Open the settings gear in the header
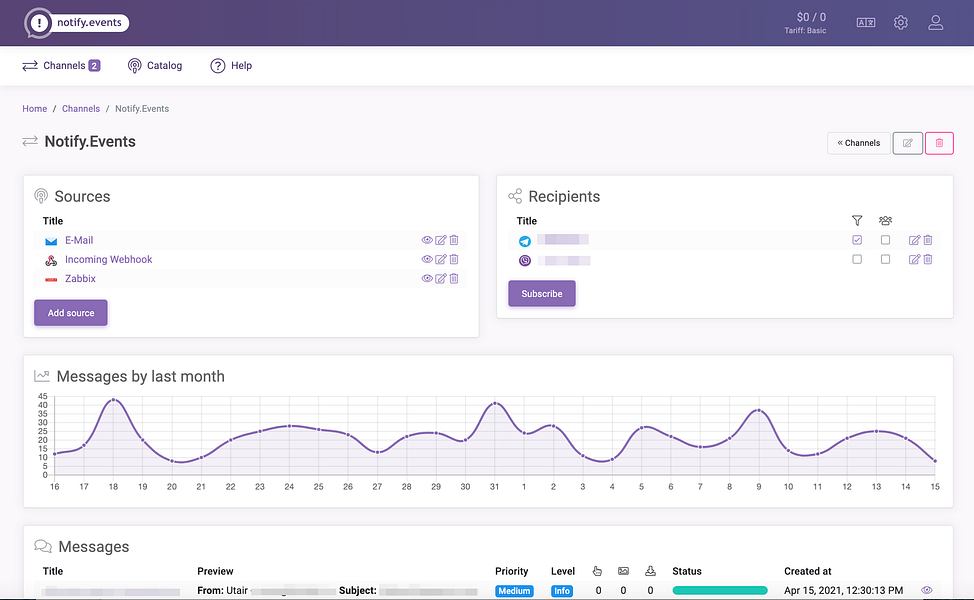 click(x=900, y=21)
